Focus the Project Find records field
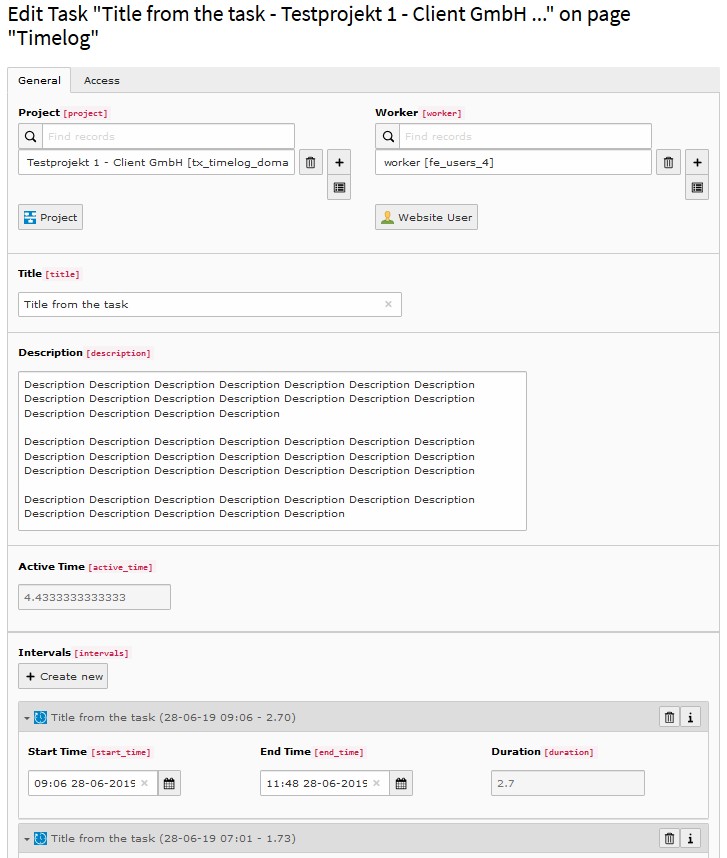Screen dimensions: 727x858 [168, 136]
